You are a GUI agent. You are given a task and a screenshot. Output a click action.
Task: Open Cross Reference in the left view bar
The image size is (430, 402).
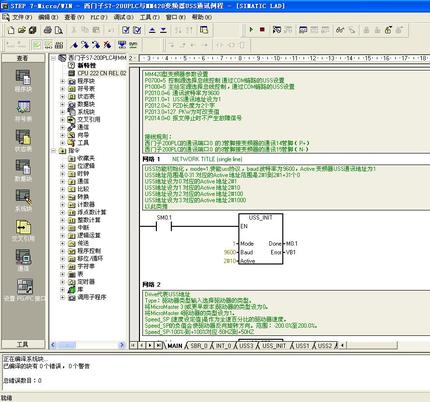(23, 230)
